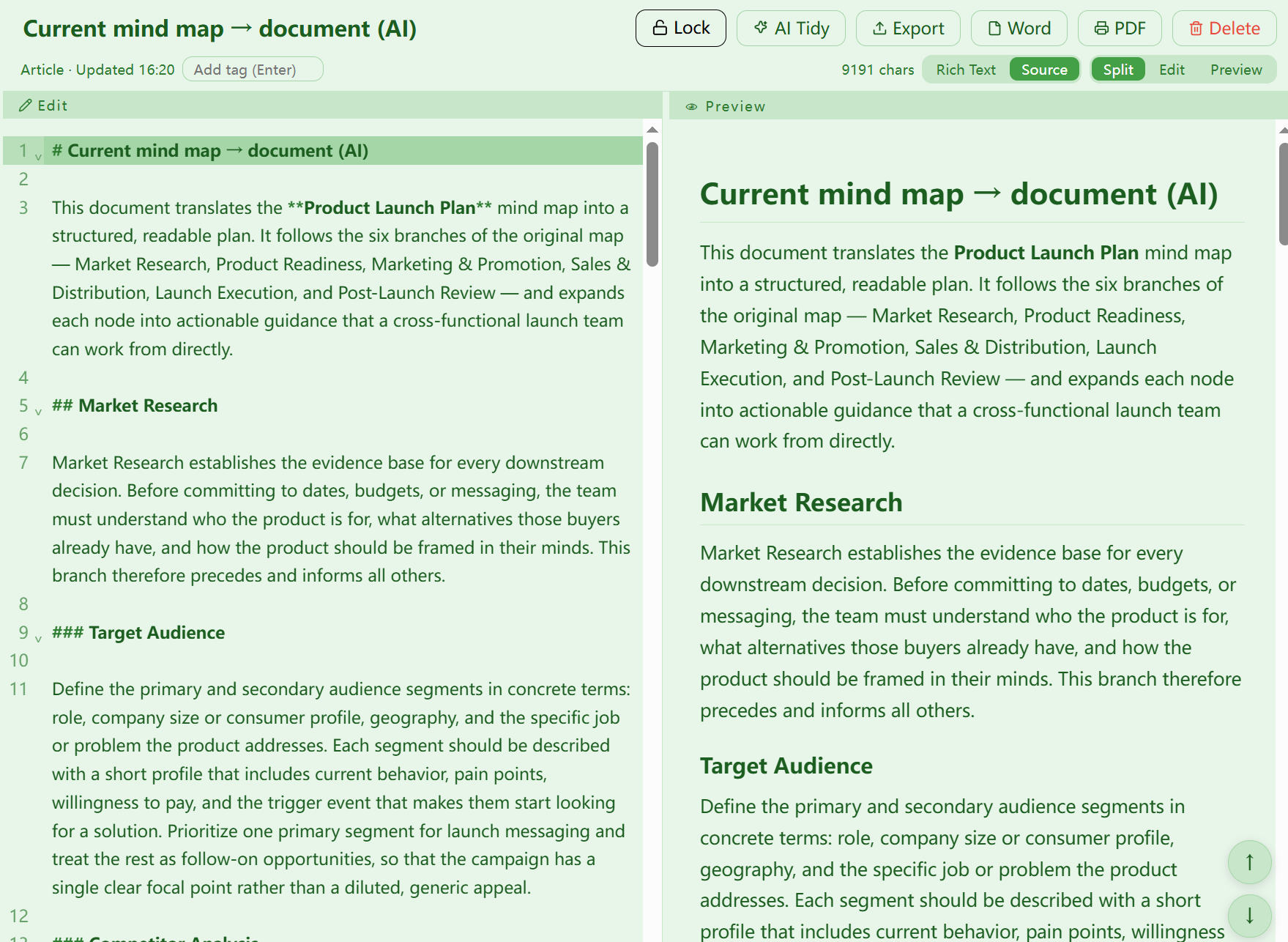Print the article to PDF
Viewport: 1288px width, 942px height.
tap(1120, 29)
